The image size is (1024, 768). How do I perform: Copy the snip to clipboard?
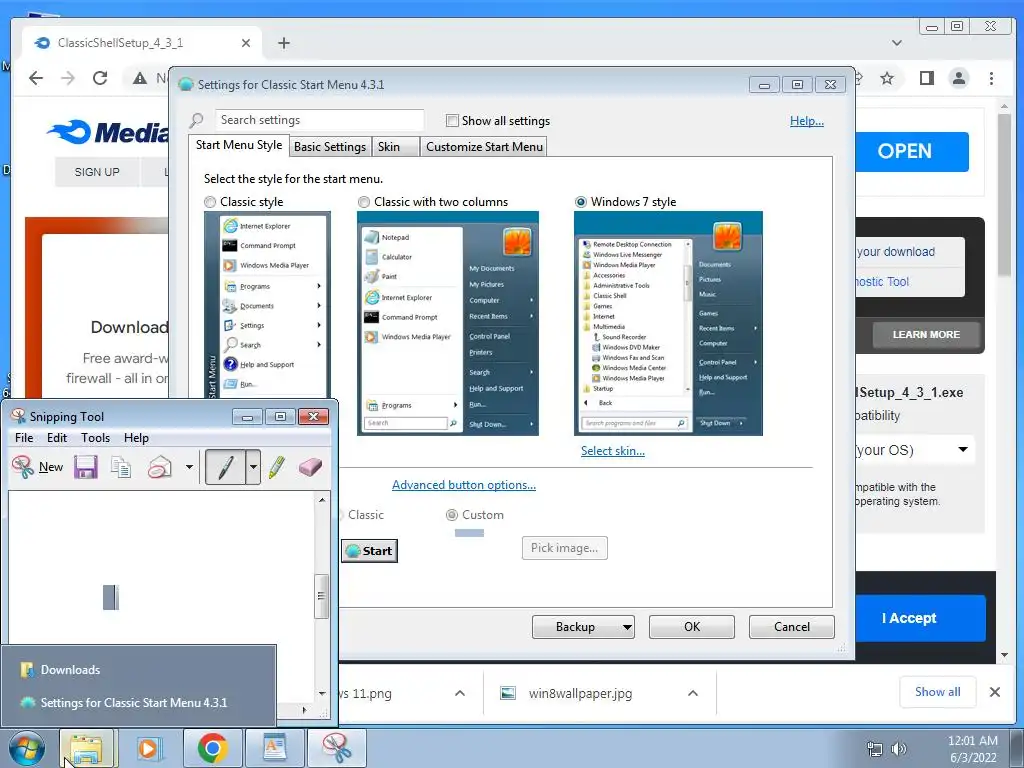tap(121, 467)
